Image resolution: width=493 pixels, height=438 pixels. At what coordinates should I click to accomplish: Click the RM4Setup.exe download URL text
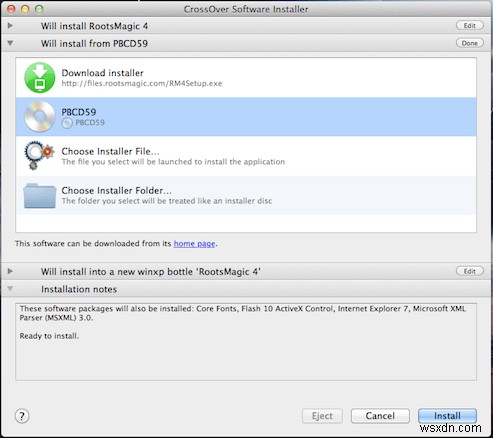(142, 83)
